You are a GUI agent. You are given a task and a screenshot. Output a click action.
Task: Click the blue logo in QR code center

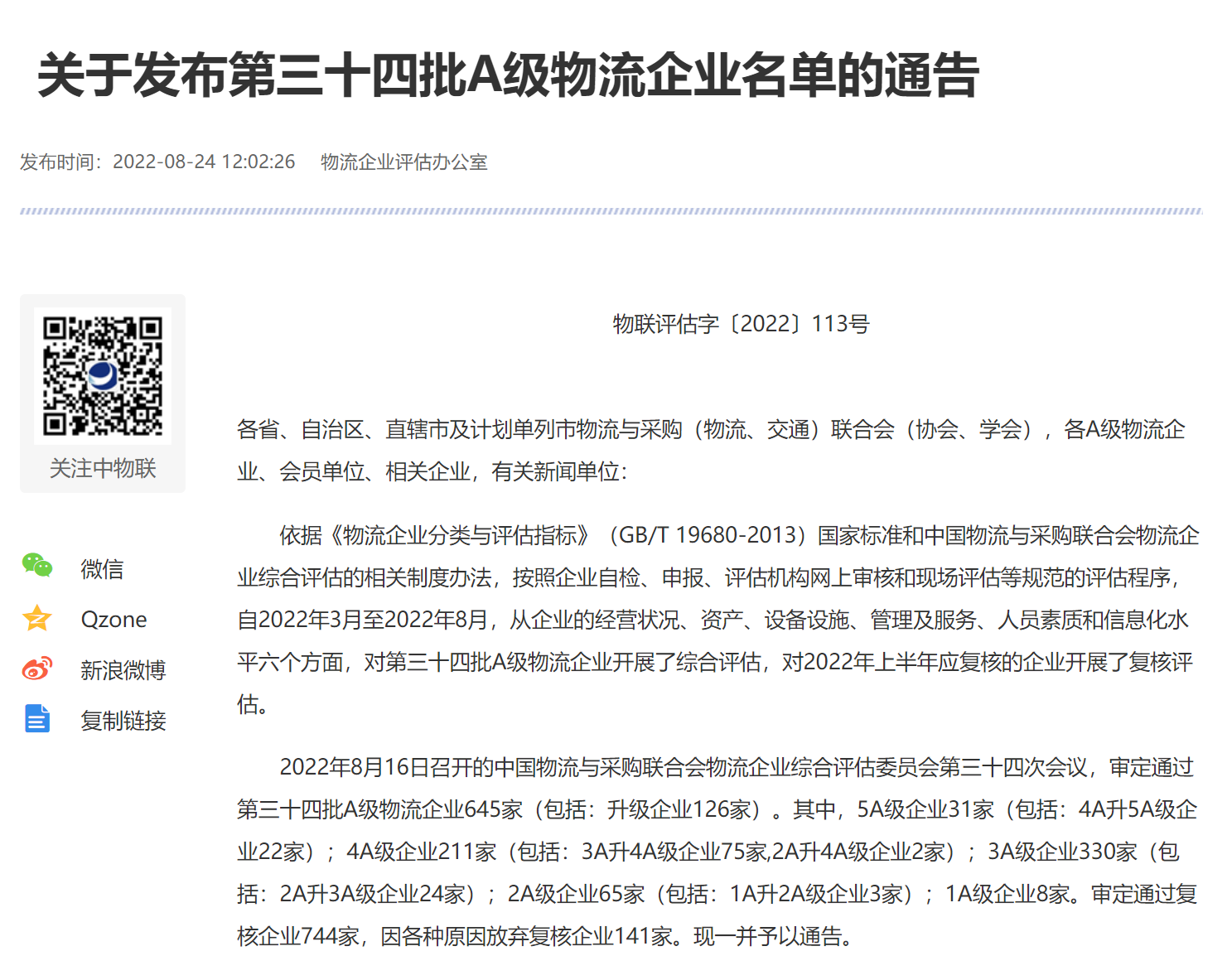tap(103, 375)
